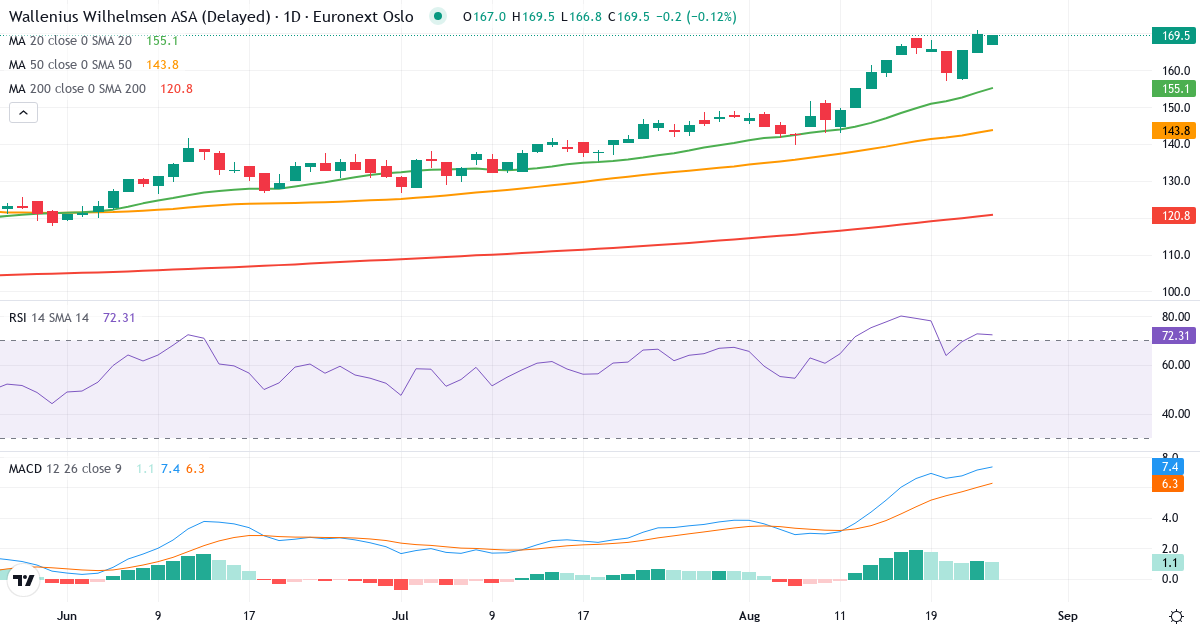Open chart settings gear icon
Screen dimensions: 1200x630
[1177, 615]
